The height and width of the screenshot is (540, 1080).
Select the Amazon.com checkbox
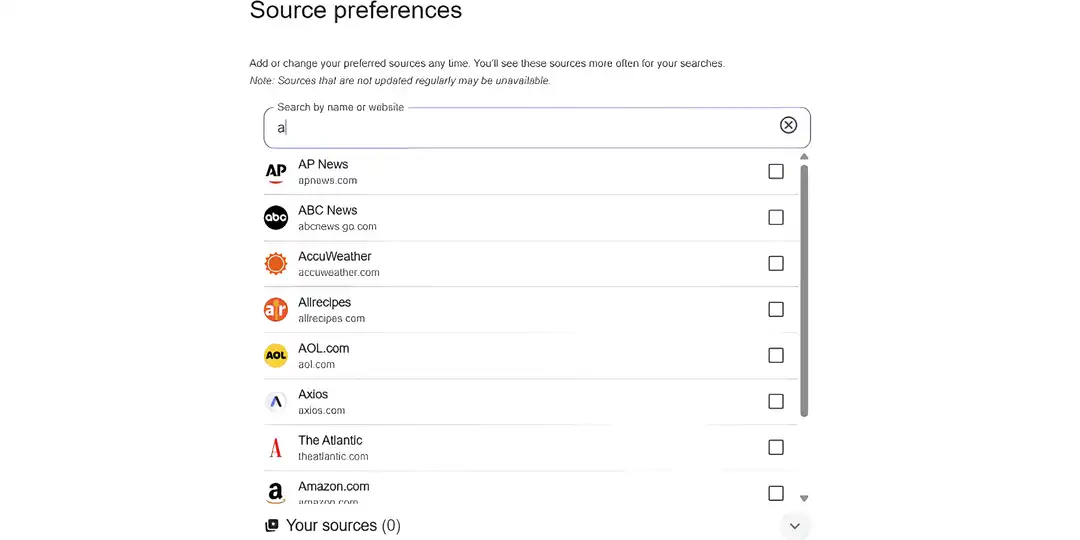[776, 493]
